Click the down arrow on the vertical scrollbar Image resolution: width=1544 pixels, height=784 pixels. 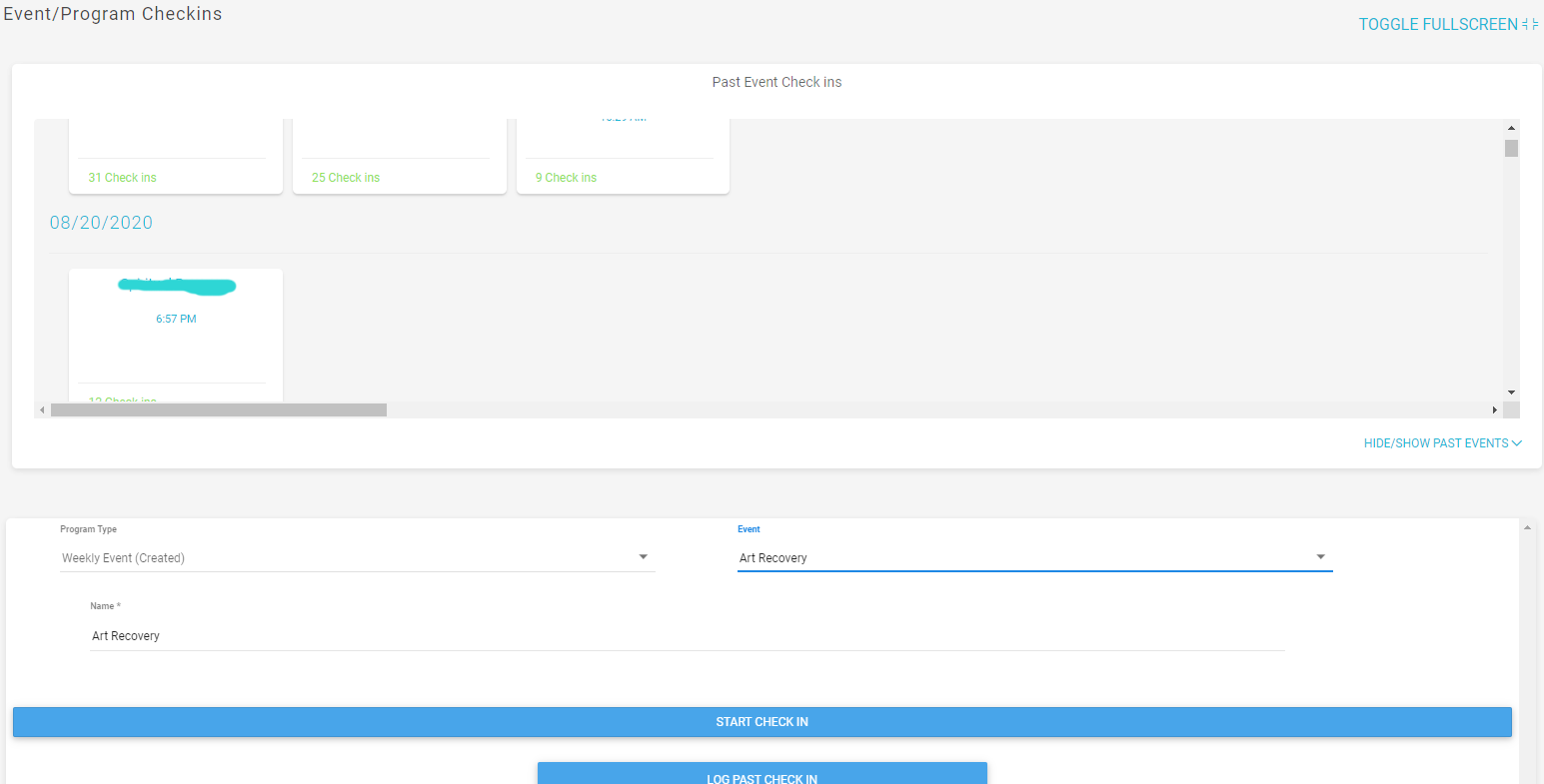(x=1512, y=392)
